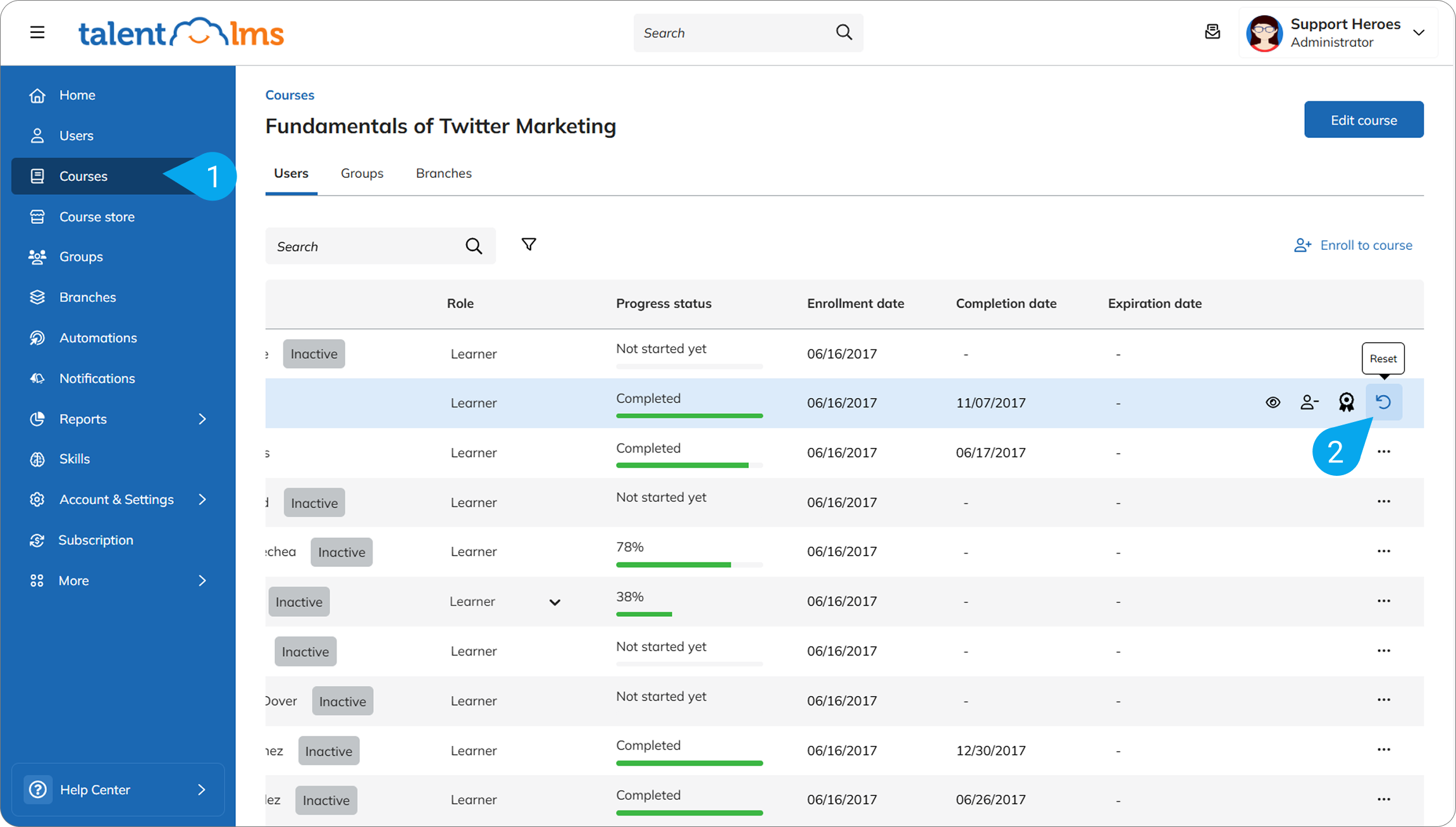Select Courses in the sidebar
The image size is (1456, 827).
pyautogui.click(x=118, y=176)
